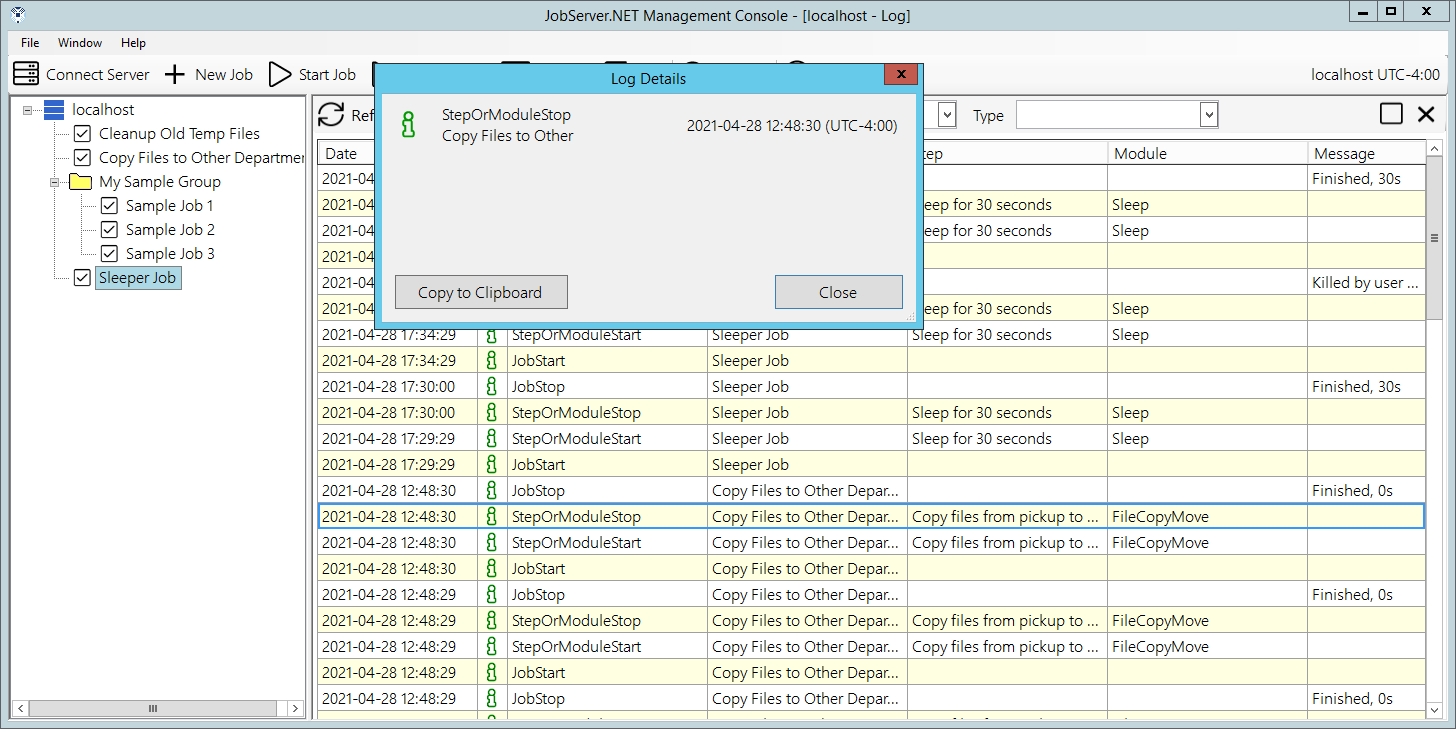Click the Module column header
1456x729 pixels.
click(x=1140, y=153)
